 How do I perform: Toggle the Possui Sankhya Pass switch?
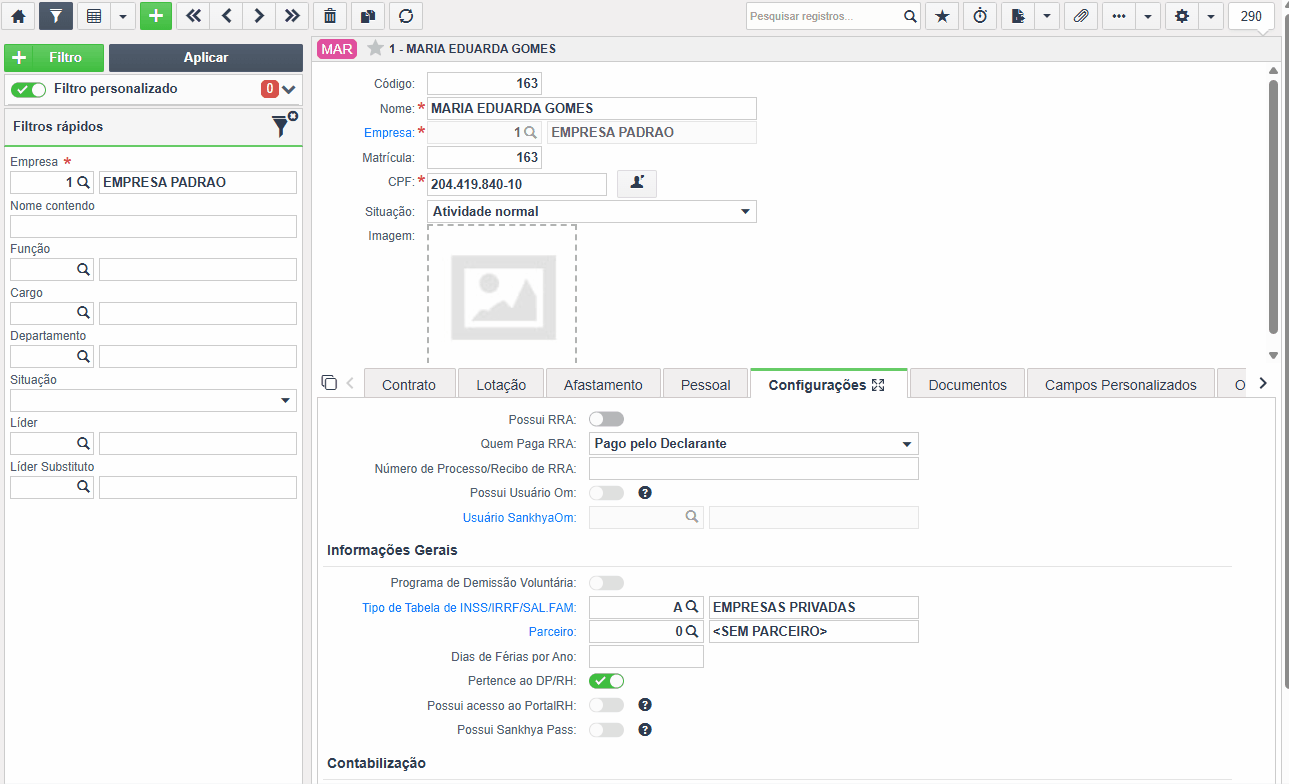pyautogui.click(x=607, y=730)
